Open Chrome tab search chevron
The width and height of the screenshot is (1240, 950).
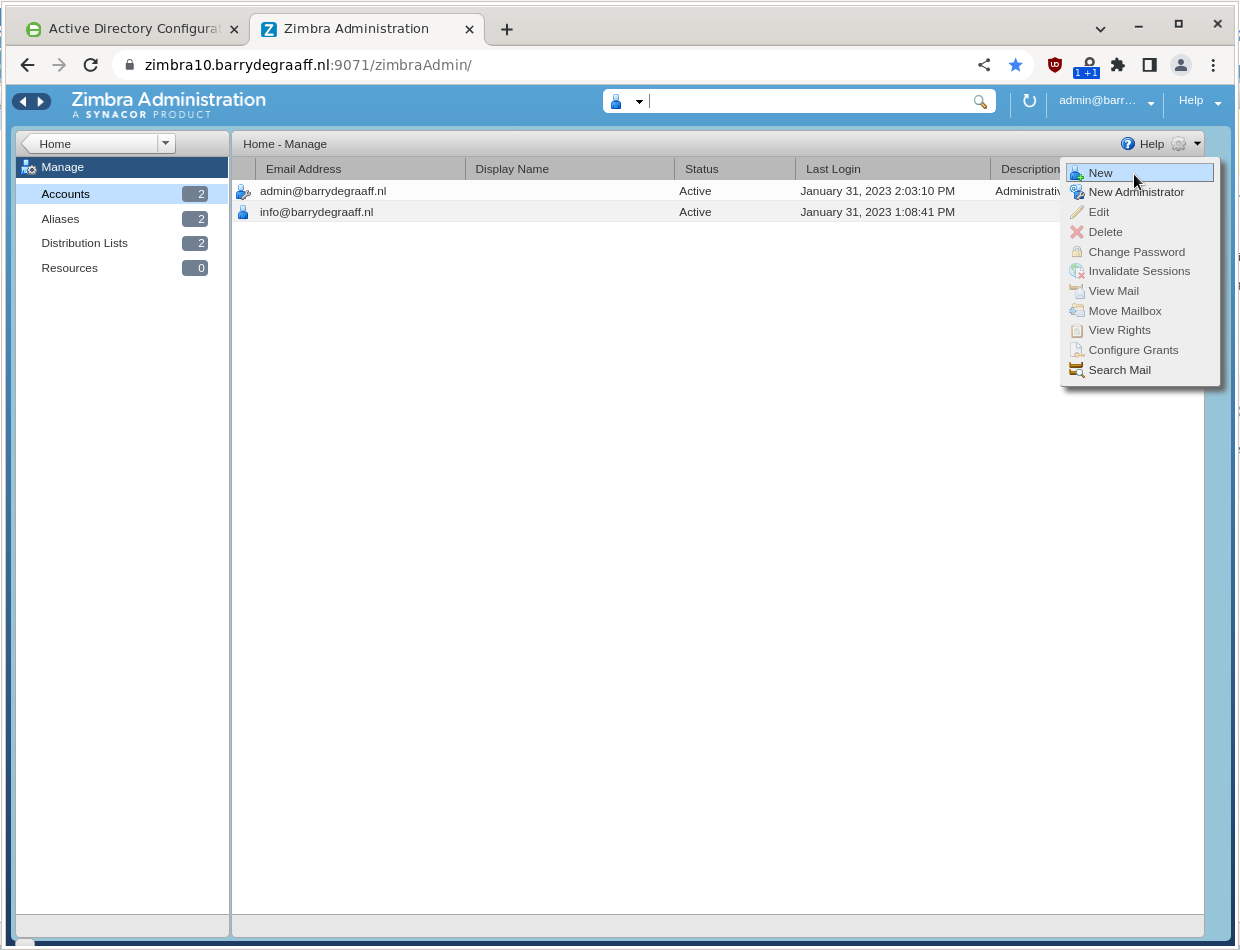(1101, 29)
